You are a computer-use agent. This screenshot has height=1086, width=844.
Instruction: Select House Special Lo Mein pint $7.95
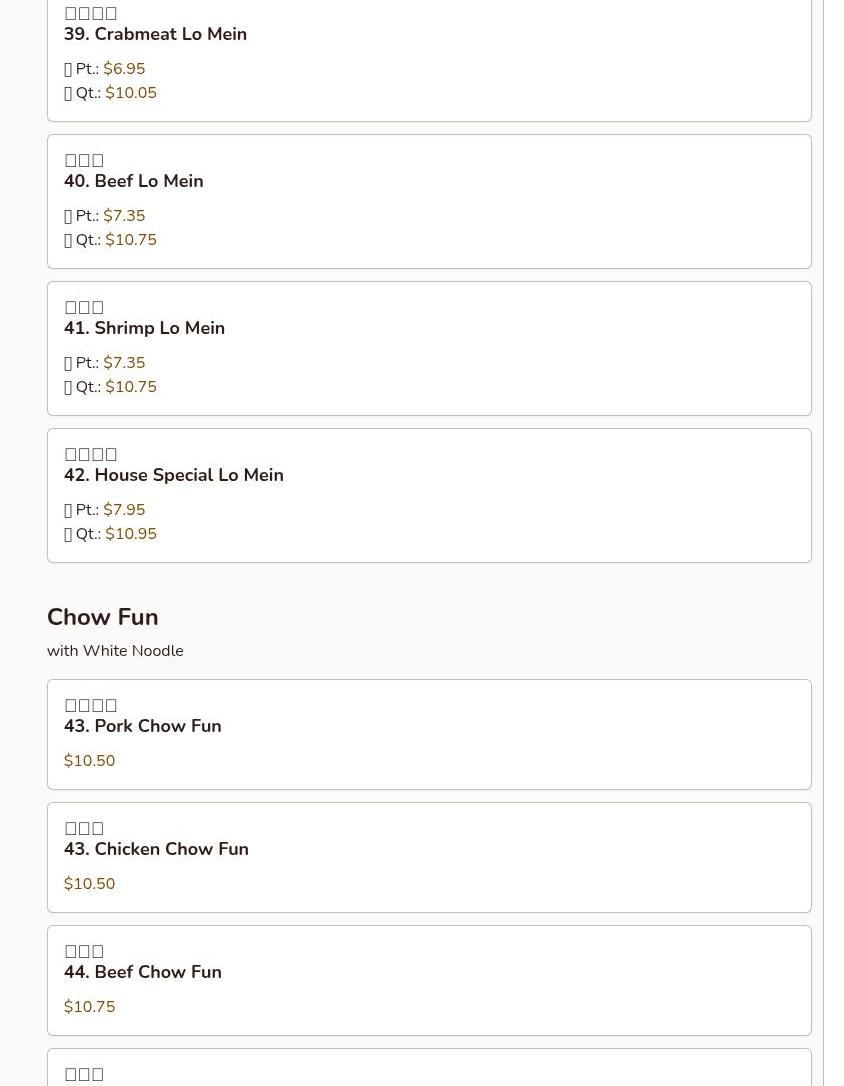124,510
